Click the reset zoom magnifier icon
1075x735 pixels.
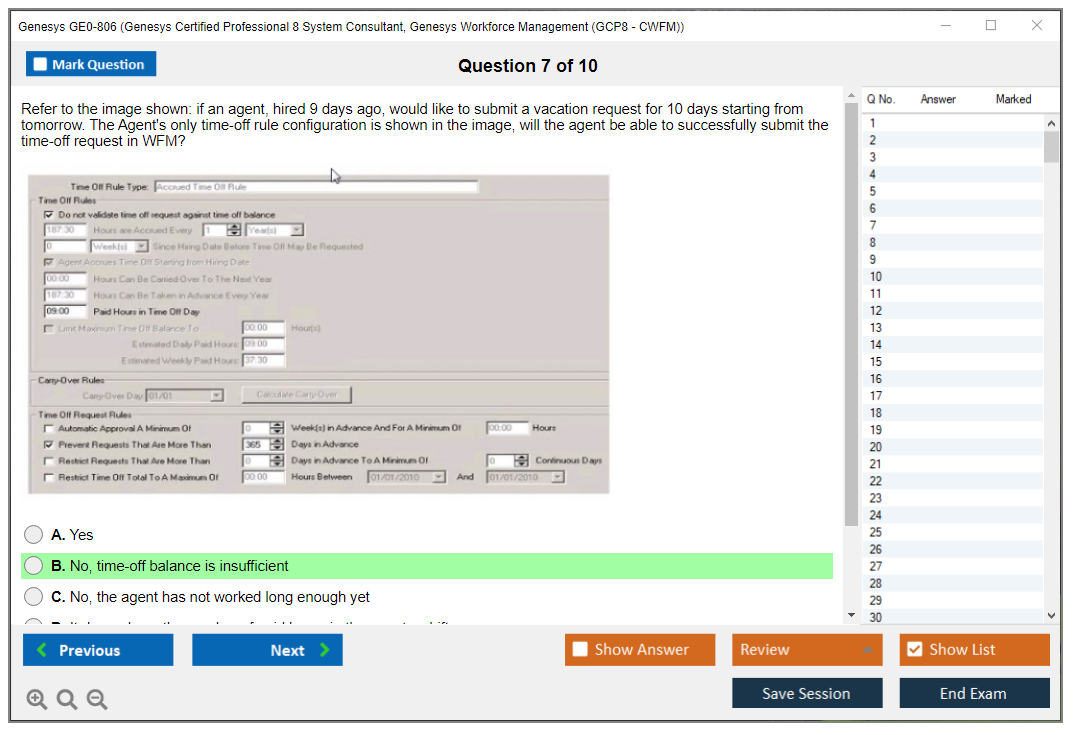pos(67,700)
